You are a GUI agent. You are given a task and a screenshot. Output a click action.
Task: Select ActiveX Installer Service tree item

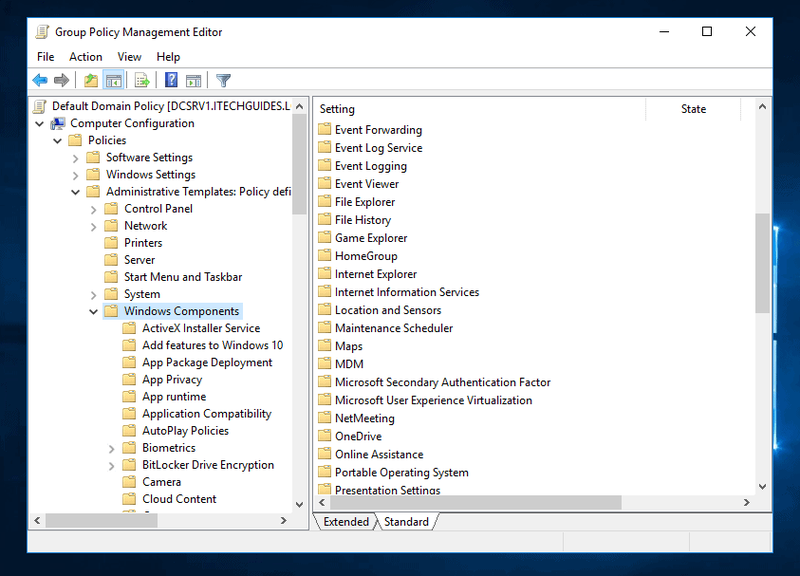201,328
